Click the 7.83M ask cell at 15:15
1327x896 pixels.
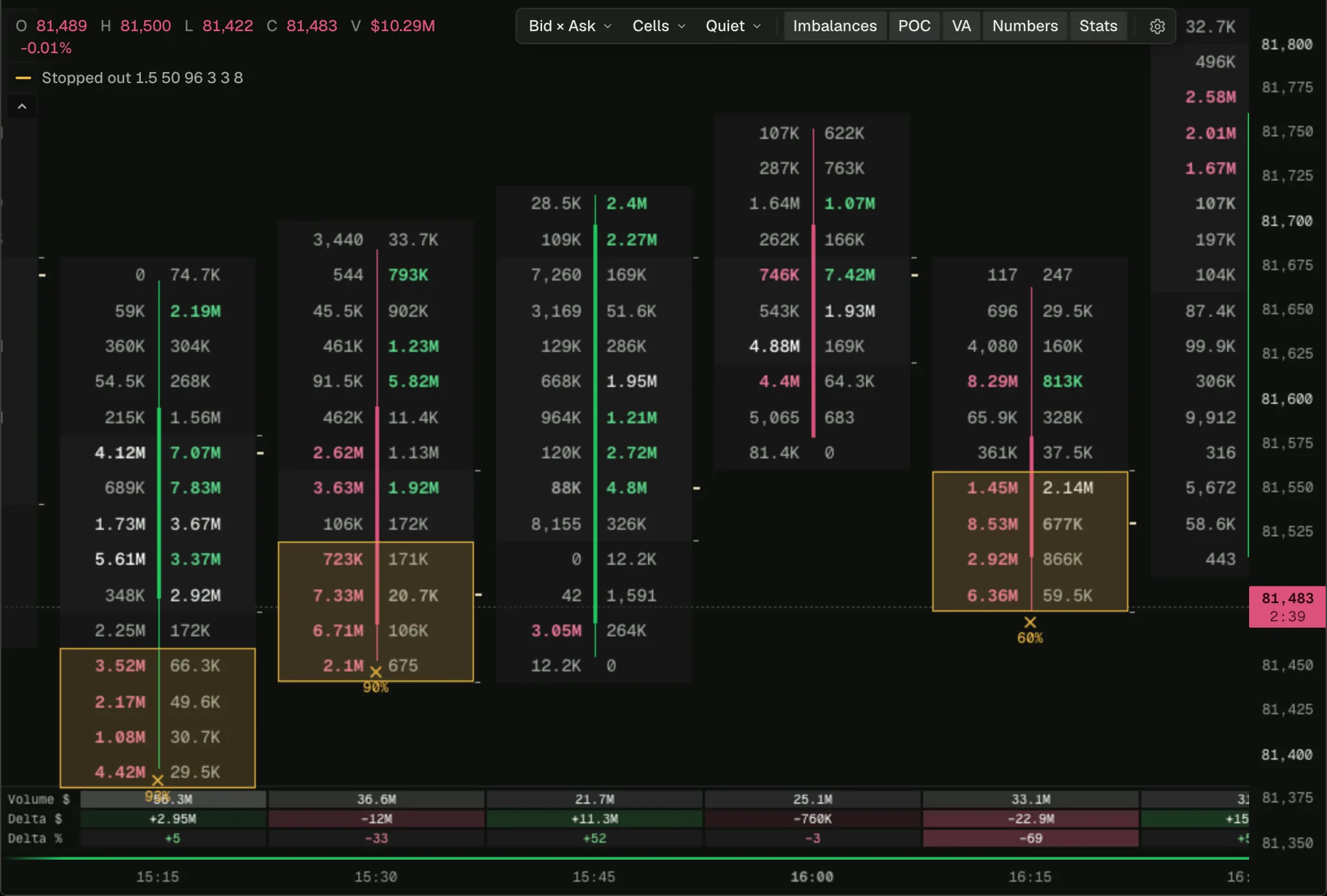click(x=195, y=488)
